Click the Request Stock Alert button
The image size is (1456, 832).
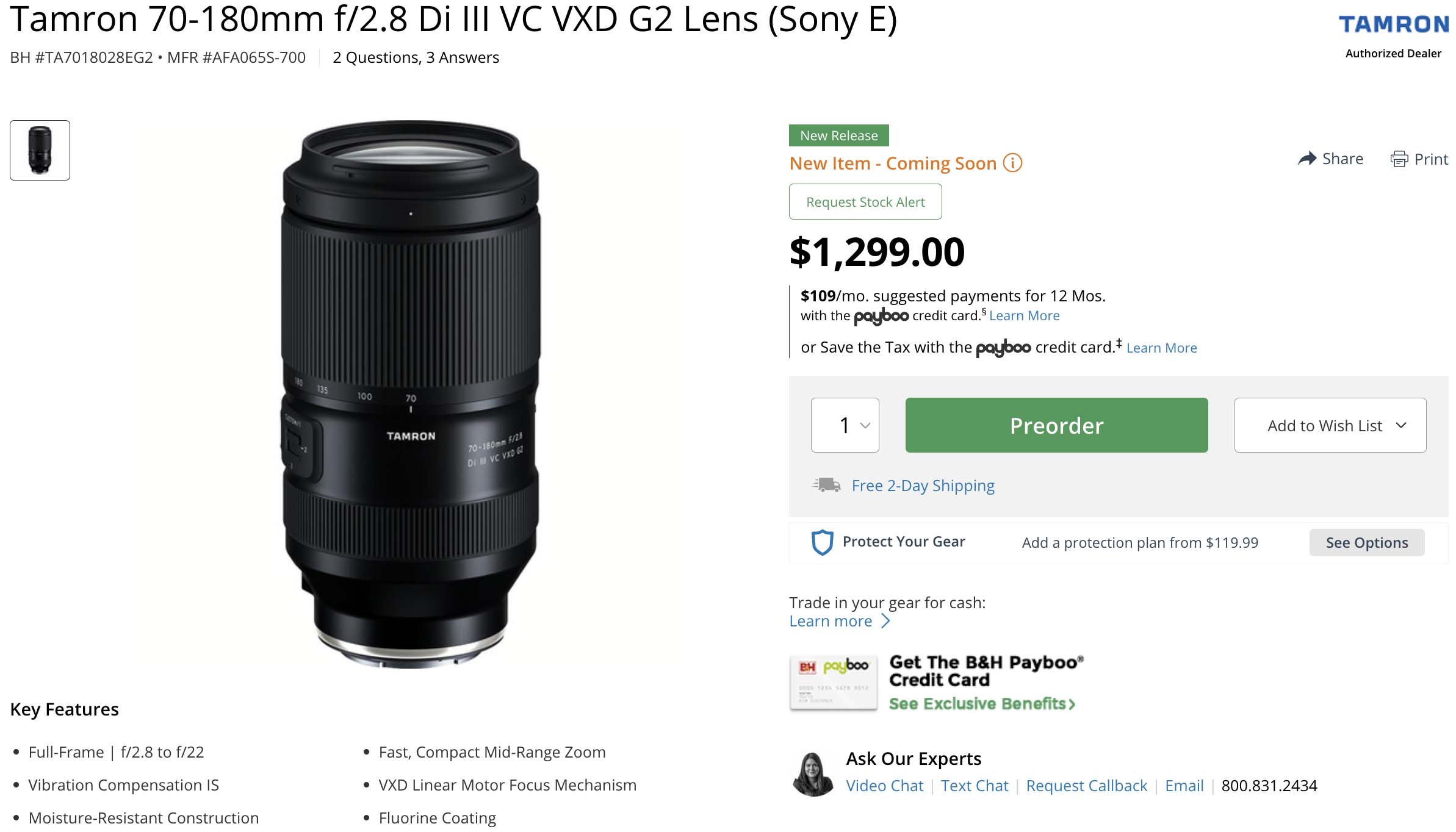click(x=865, y=202)
